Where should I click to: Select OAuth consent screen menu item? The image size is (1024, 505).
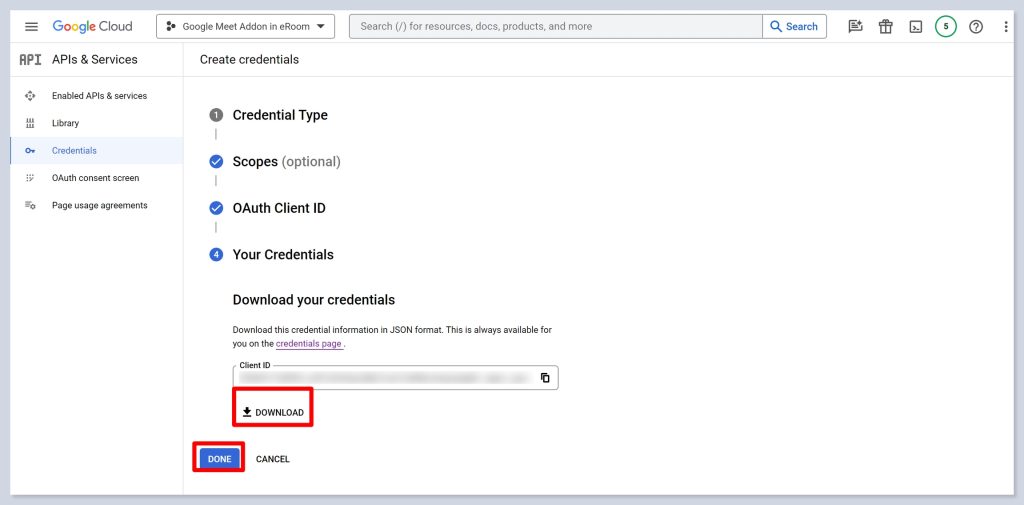point(95,178)
